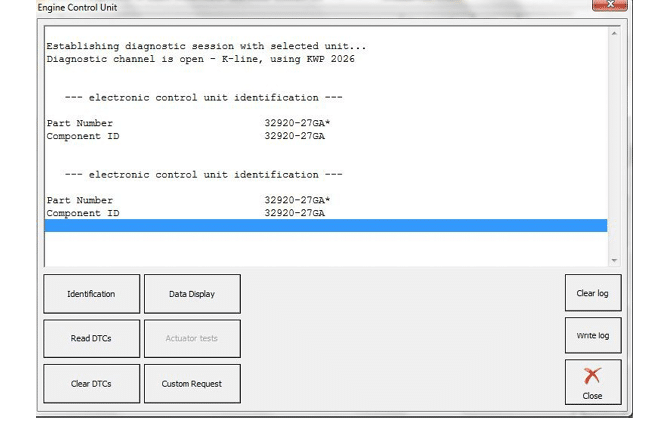
Task: Click the red X Close icon button
Action: [x=592, y=383]
